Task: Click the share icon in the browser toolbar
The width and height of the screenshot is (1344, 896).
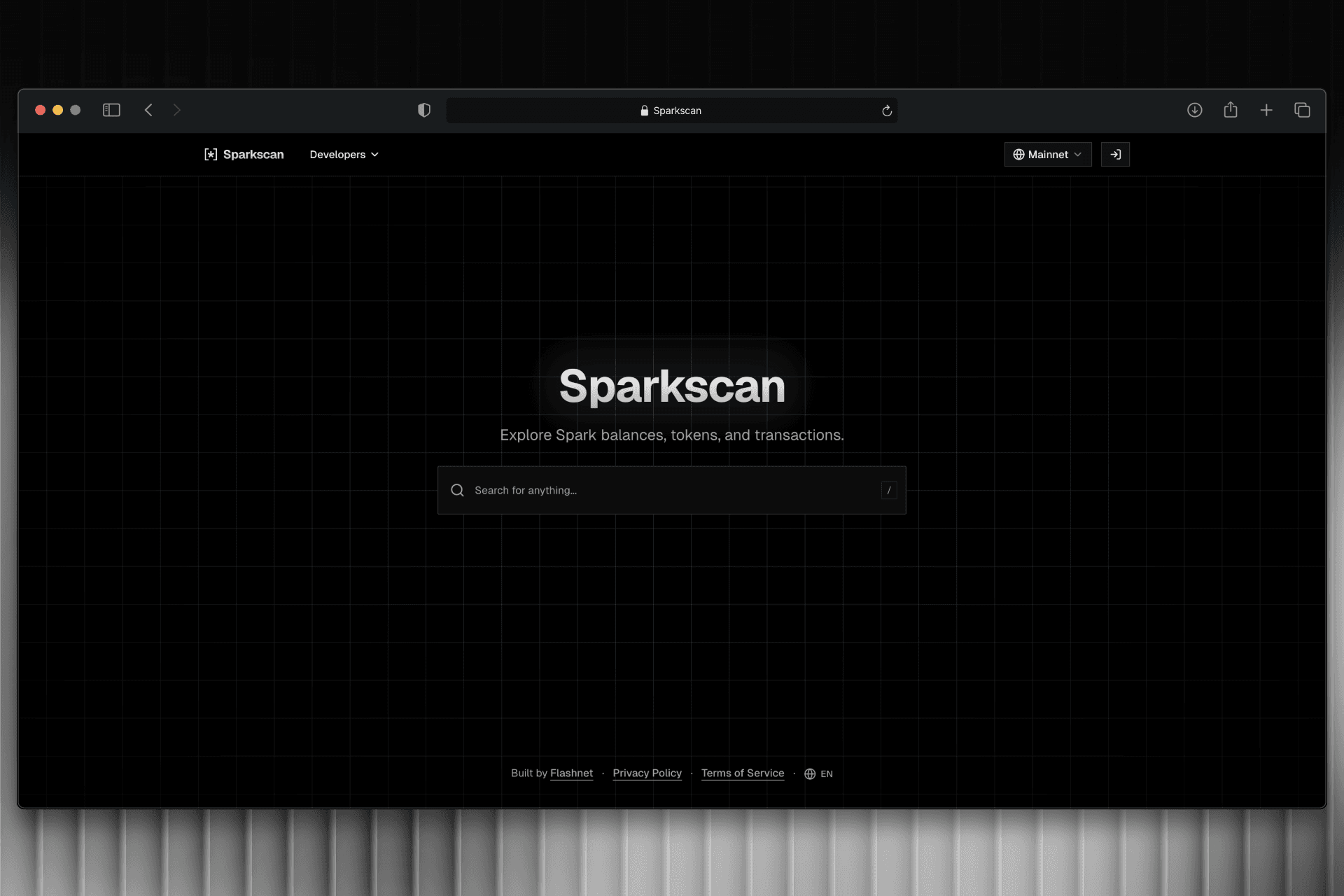Action: 1231,110
